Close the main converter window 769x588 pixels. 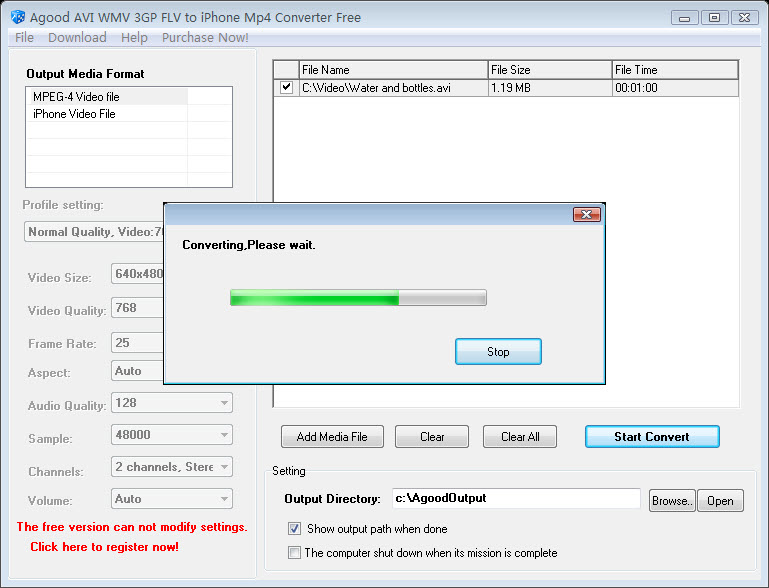click(744, 18)
